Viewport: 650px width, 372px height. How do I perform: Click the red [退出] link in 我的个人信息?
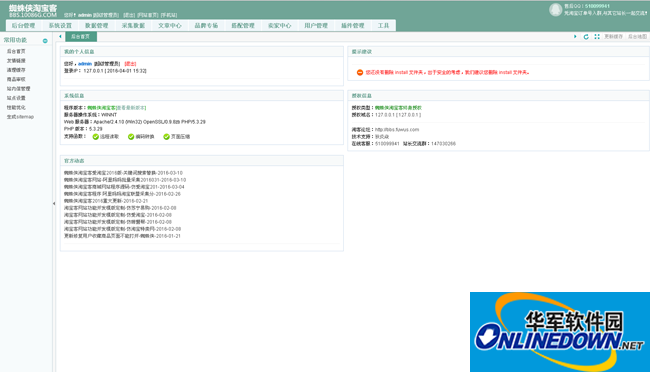pyautogui.click(x=130, y=63)
